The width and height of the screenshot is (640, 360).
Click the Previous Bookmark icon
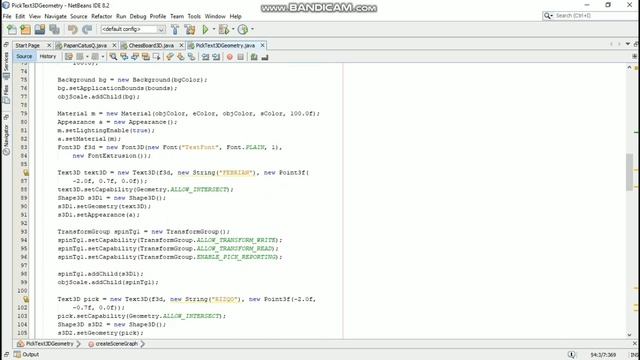pos(170,57)
